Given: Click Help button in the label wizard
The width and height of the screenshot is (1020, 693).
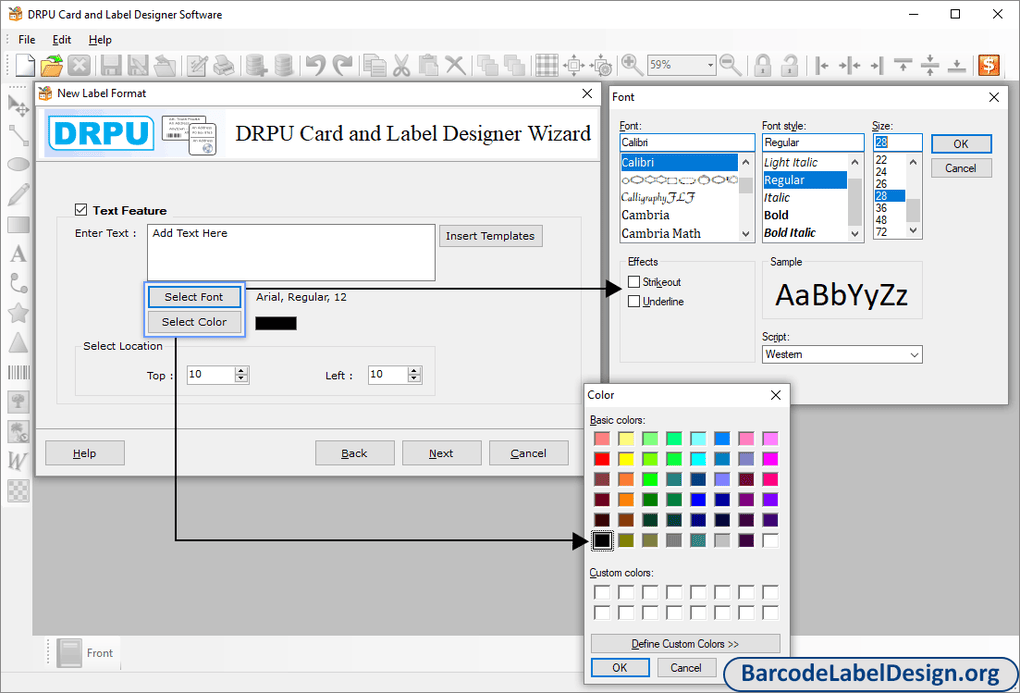Looking at the screenshot, I should point(85,453).
